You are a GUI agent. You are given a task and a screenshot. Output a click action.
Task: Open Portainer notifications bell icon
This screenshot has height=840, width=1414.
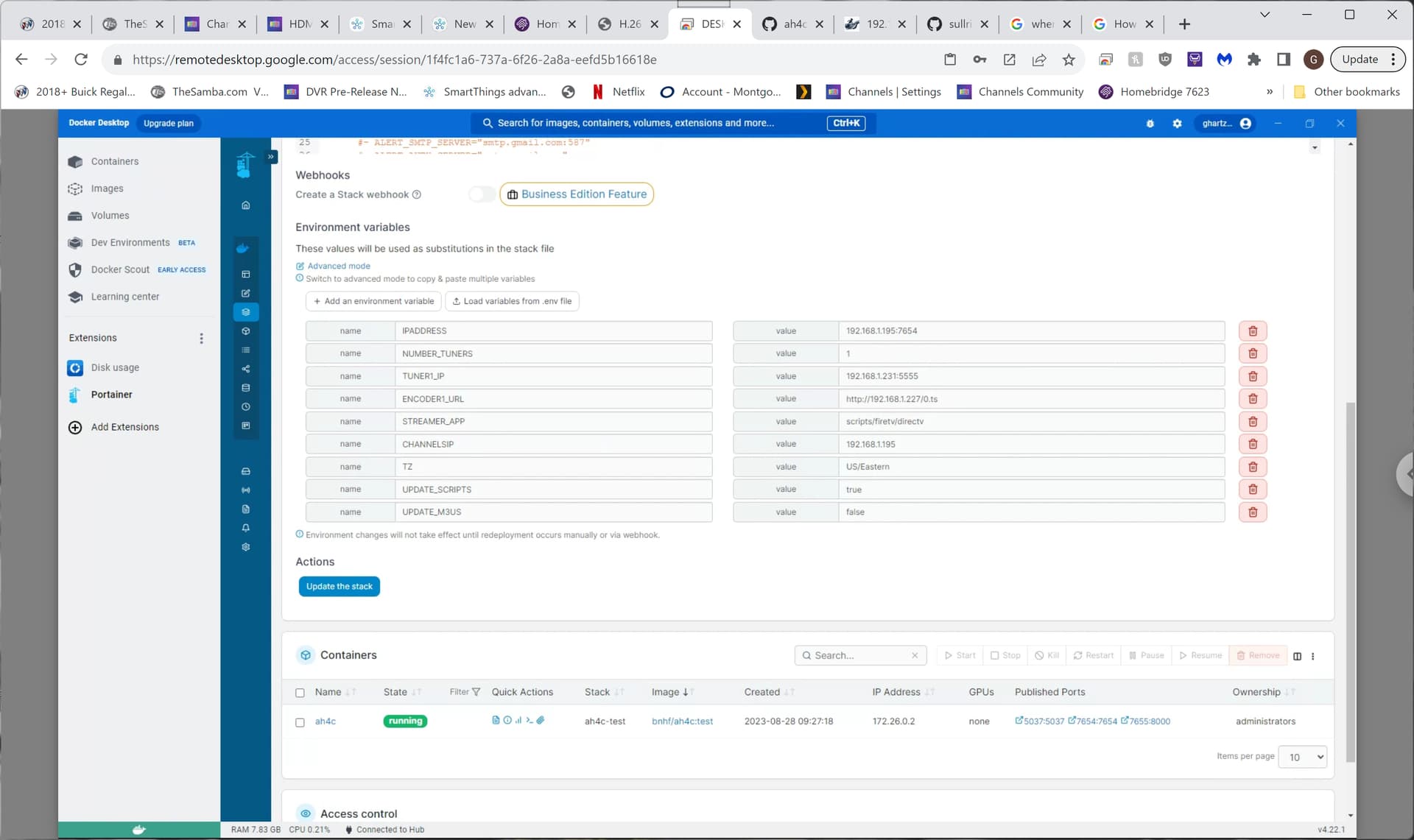(246, 528)
